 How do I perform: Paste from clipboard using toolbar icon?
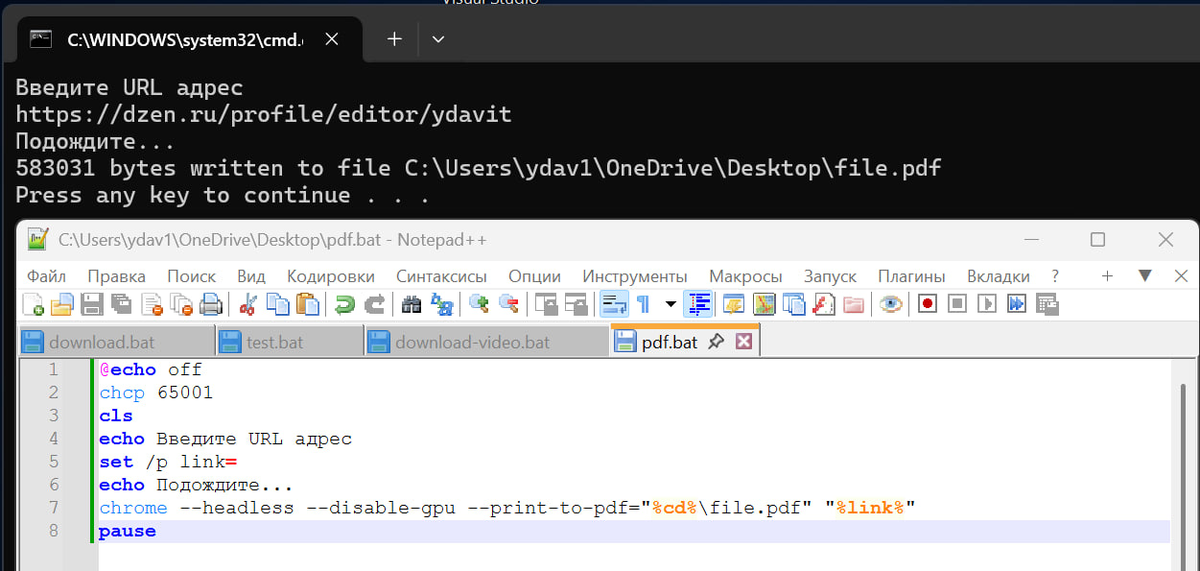point(308,303)
